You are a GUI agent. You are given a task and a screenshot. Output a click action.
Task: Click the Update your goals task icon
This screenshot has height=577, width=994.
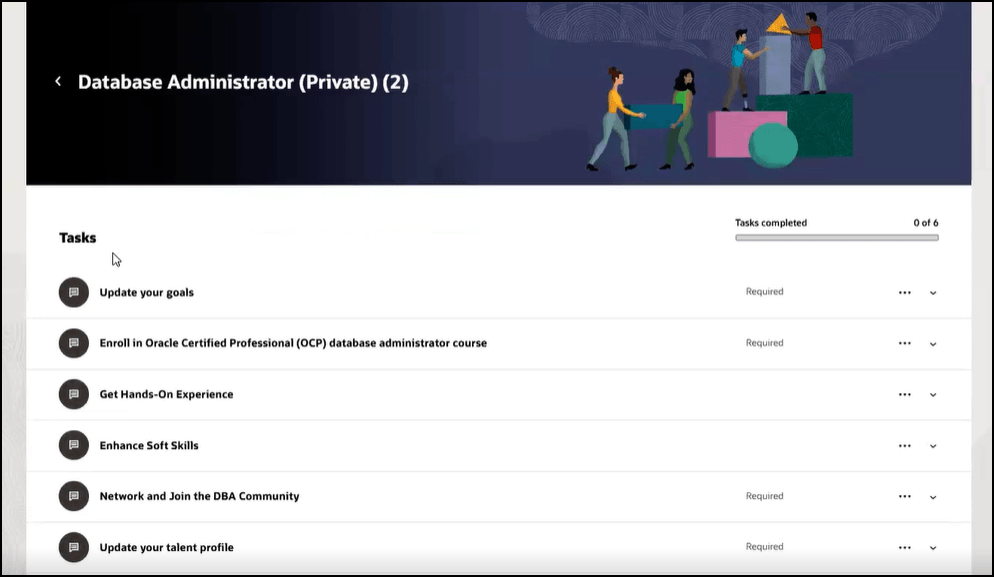coord(74,292)
